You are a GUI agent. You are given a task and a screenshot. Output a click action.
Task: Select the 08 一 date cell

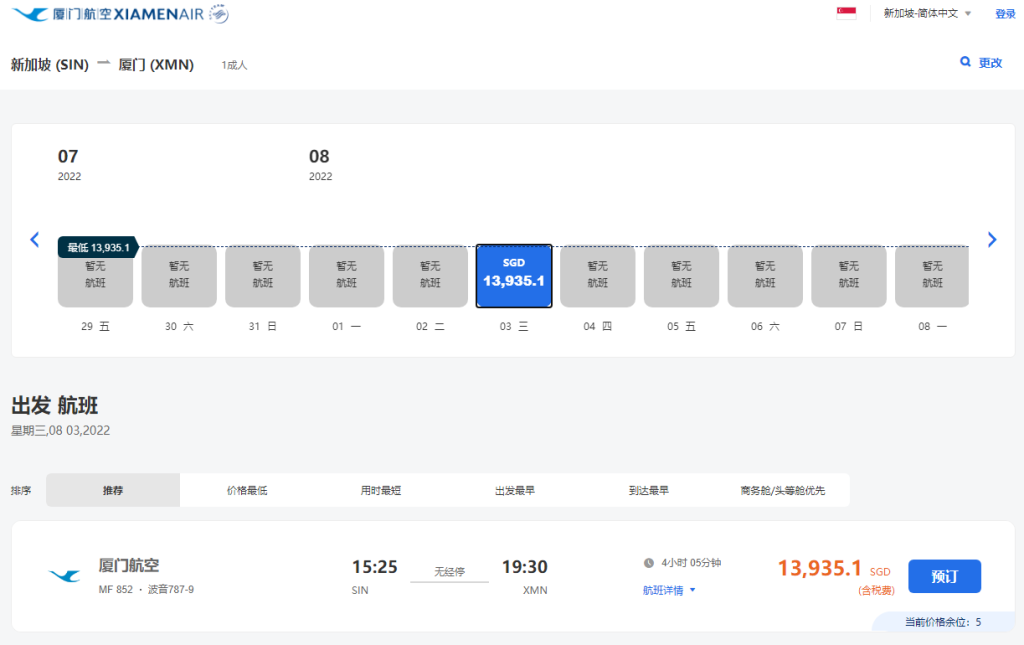(932, 276)
